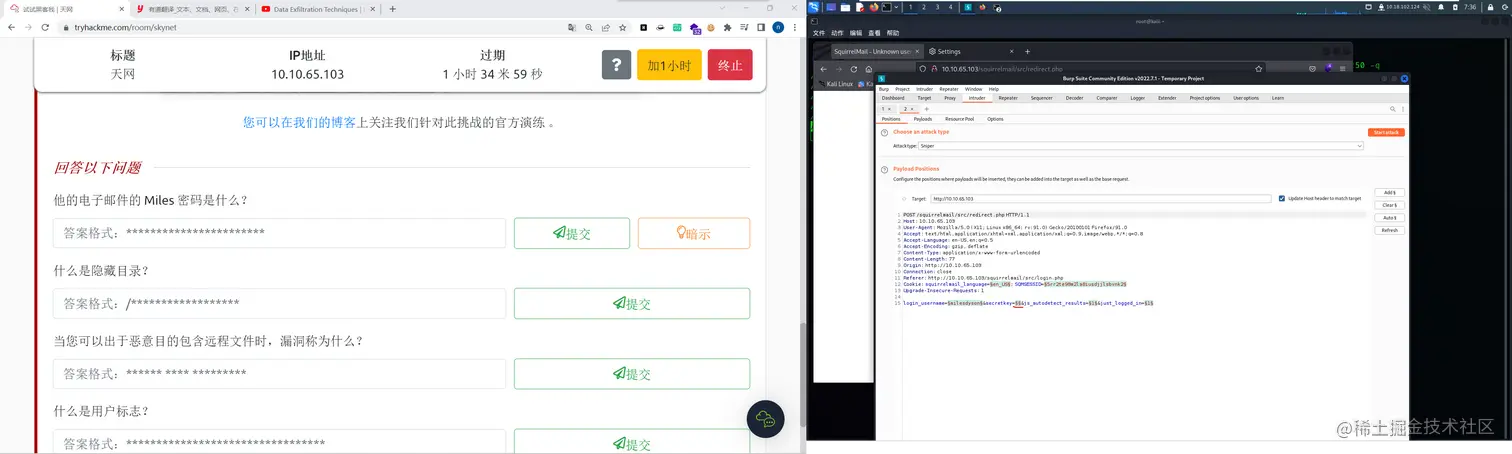Open the Chrome side panel icon
Screen dimensions: 1512x454
760,28
